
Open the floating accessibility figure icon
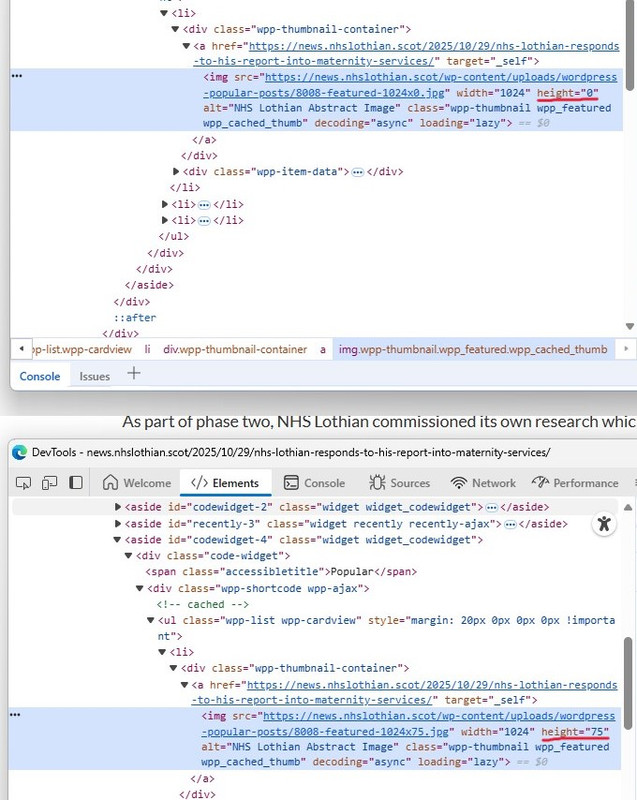604,523
